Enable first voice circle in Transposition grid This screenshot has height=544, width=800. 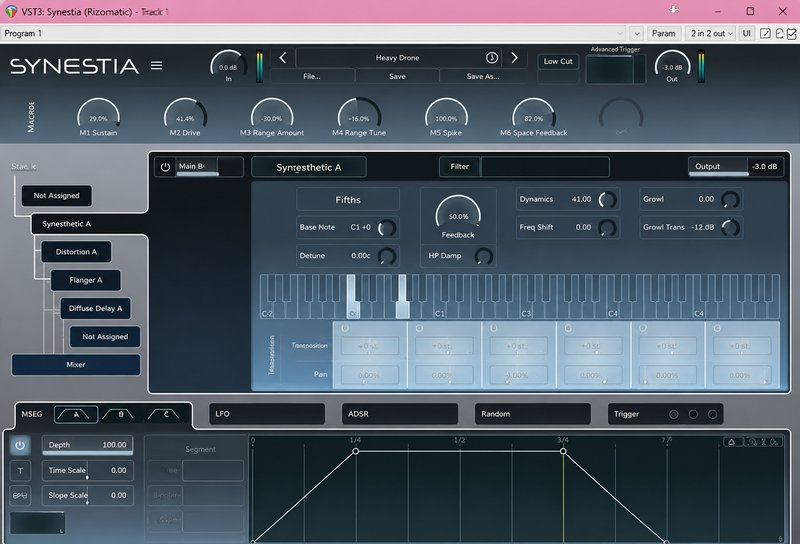(345, 328)
